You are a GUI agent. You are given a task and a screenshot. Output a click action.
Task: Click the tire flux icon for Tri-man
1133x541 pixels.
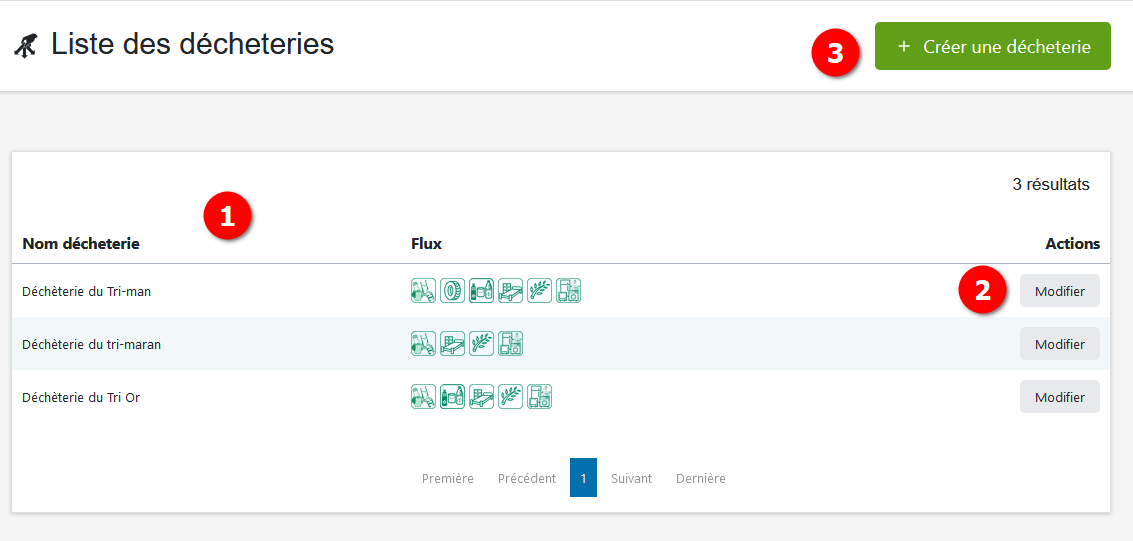(452, 291)
